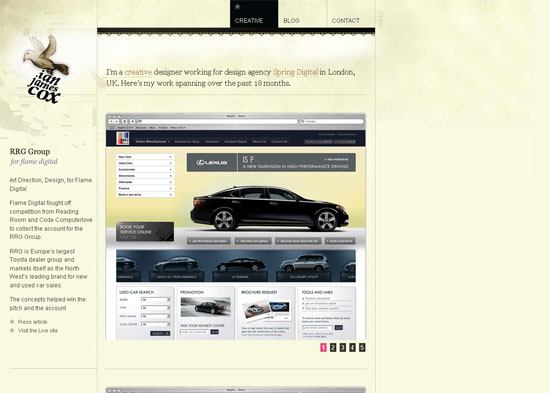
Task: Follow the 'creative' link in intro text
Action: [138, 72]
